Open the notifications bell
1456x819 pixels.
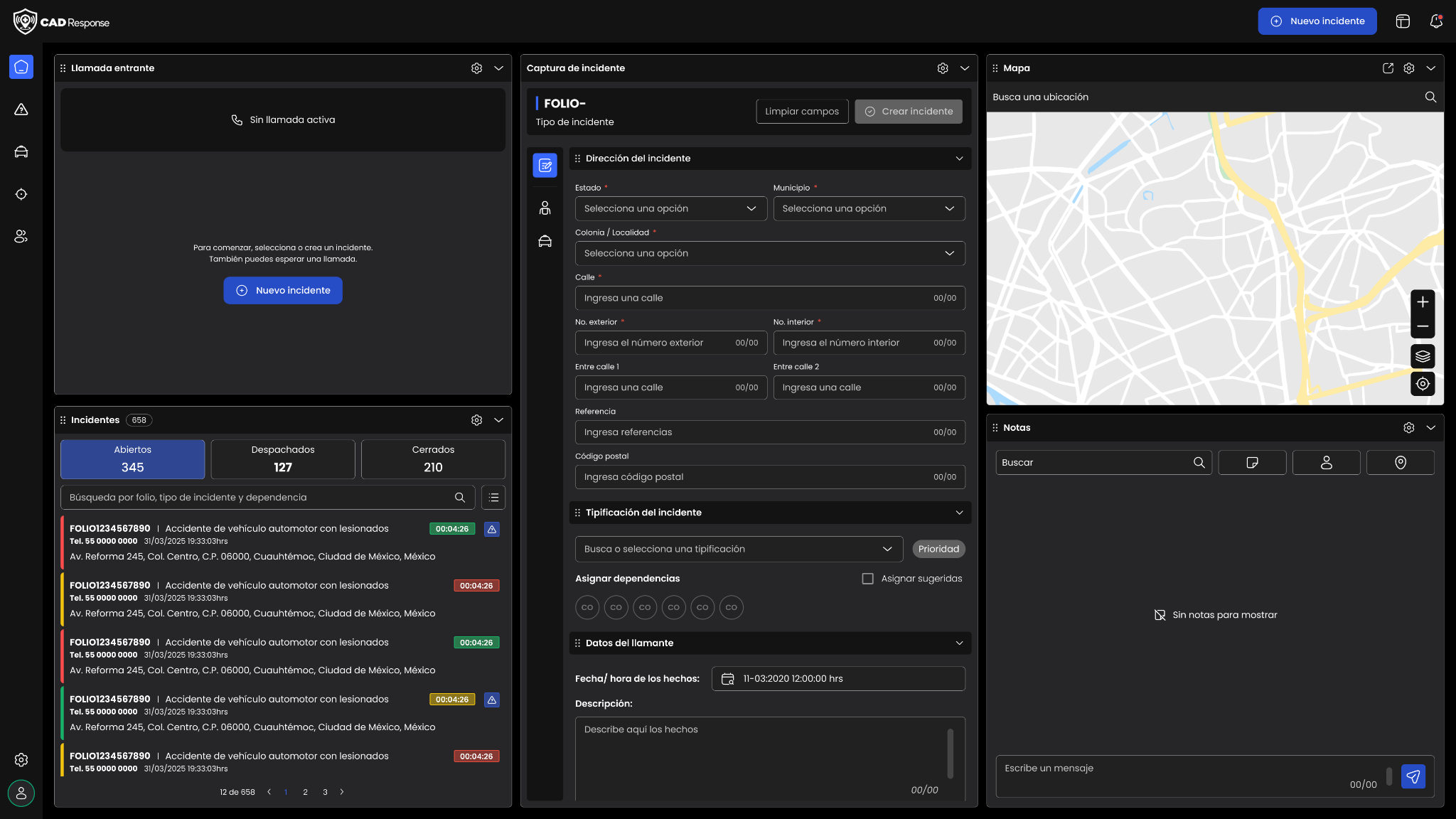click(x=1436, y=21)
